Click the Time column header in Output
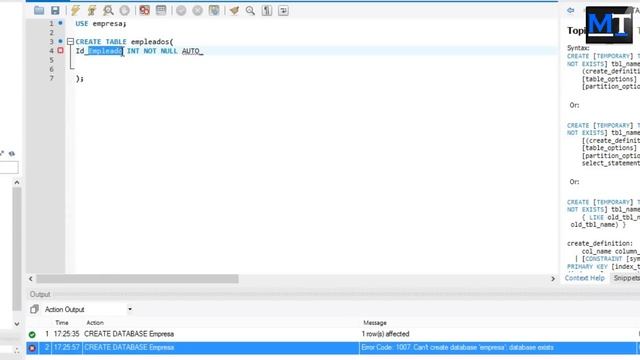 click(x=62, y=323)
